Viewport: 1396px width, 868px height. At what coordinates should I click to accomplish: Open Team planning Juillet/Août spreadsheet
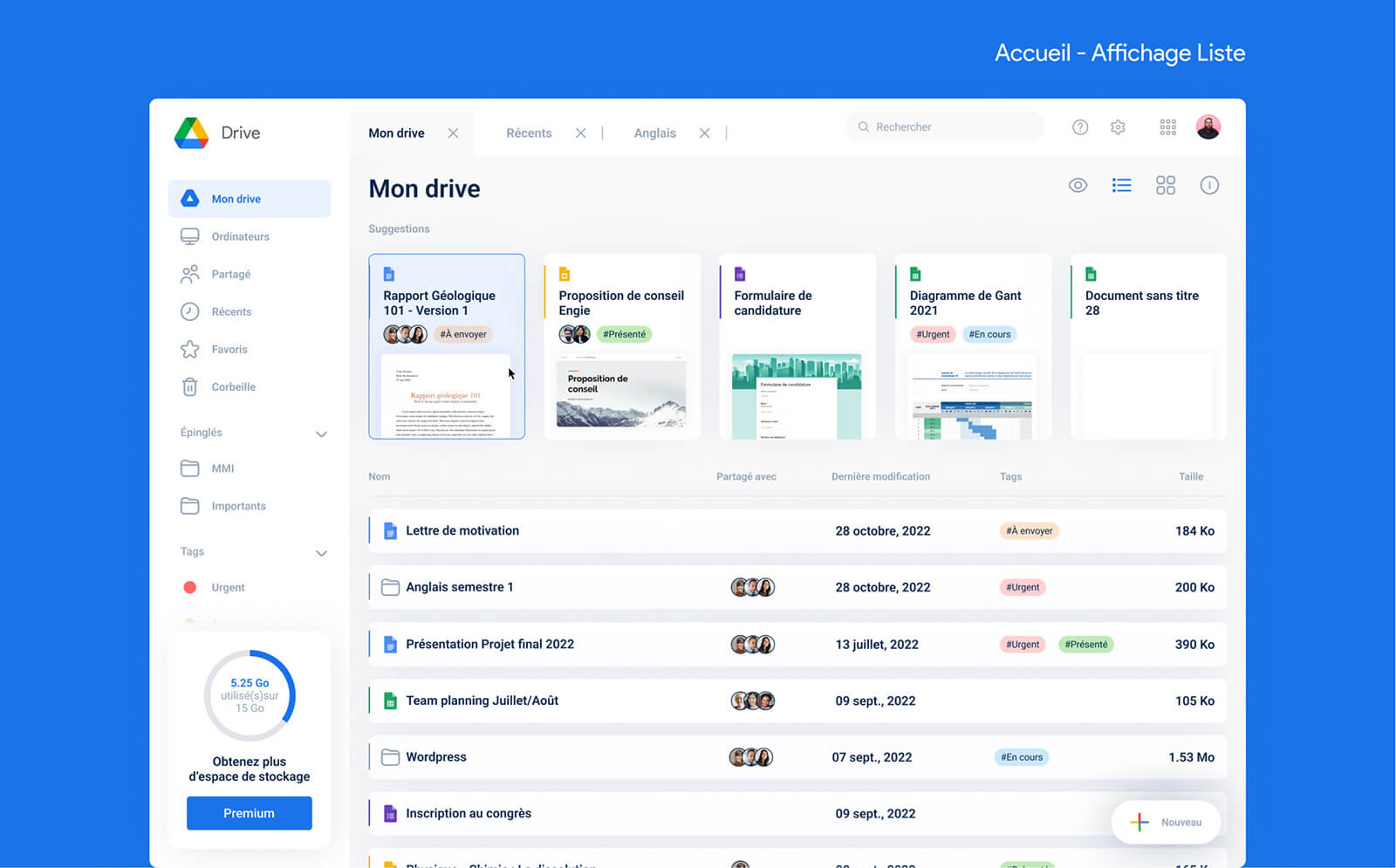pyautogui.click(x=797, y=701)
